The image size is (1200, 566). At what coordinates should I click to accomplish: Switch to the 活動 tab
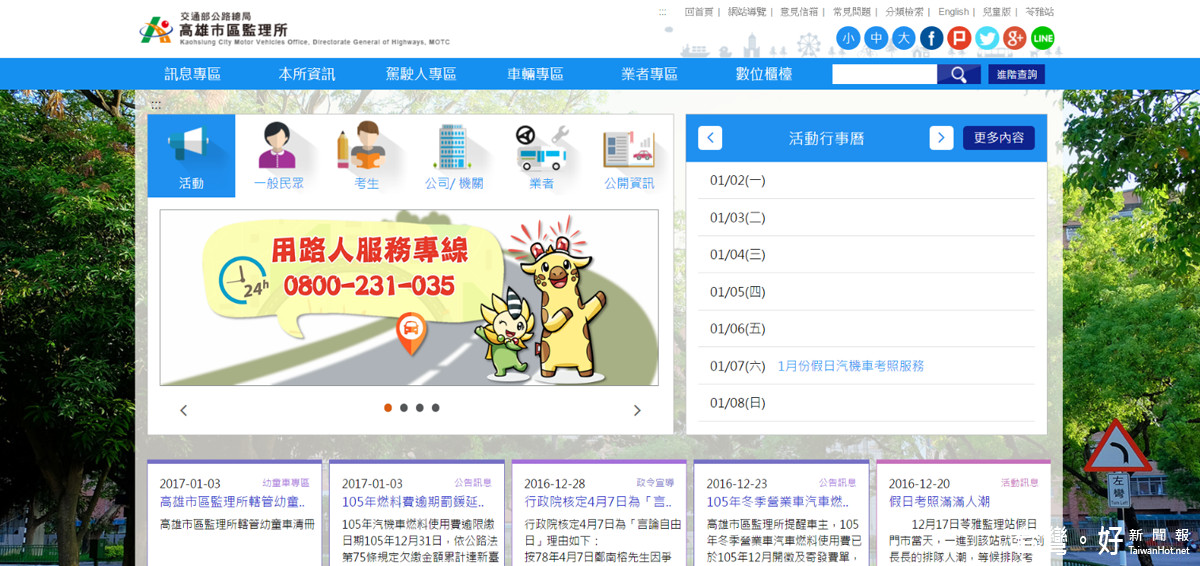pos(191,156)
